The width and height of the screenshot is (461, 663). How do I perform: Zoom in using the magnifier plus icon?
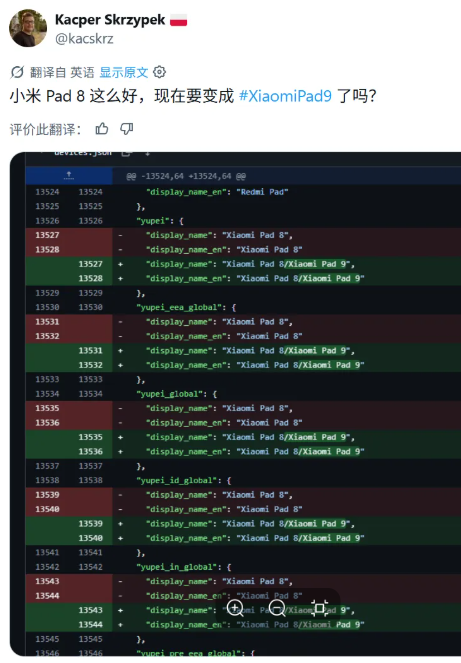[235, 608]
